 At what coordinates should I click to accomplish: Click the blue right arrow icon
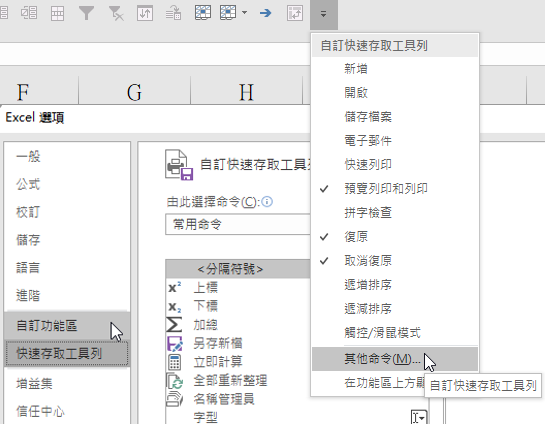coord(266,13)
